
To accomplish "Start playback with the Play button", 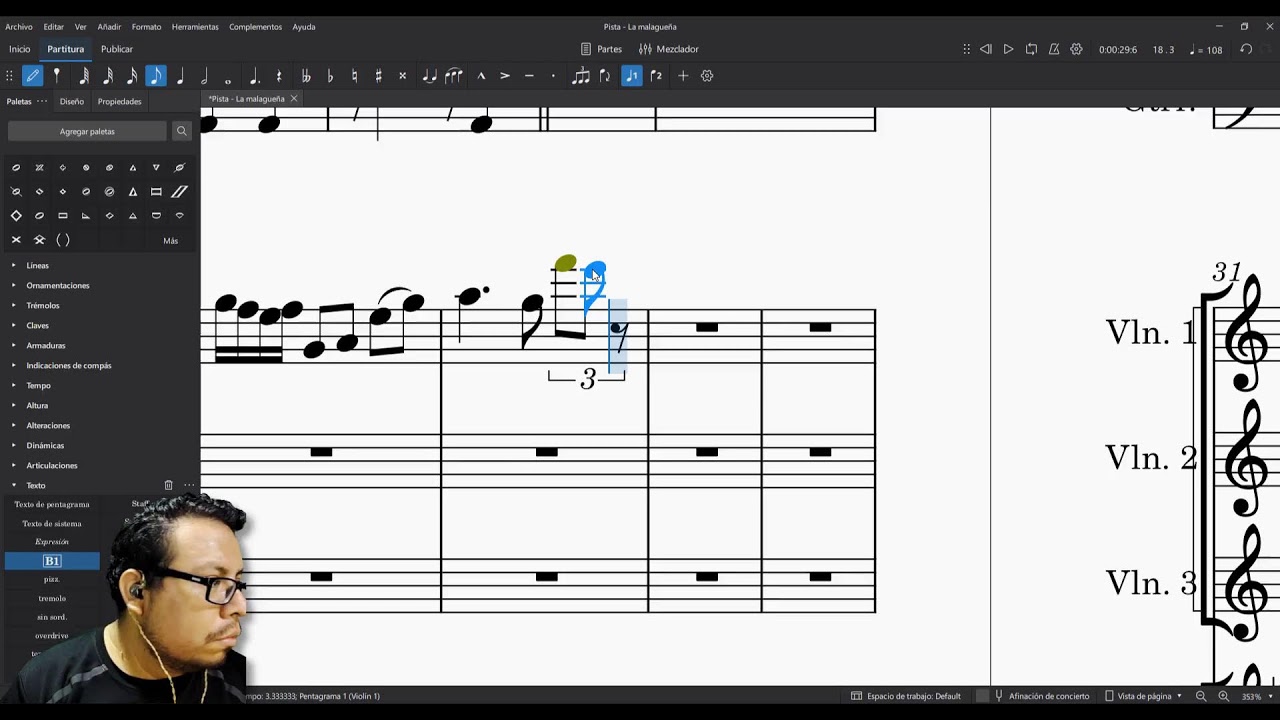I will click(x=1008, y=49).
